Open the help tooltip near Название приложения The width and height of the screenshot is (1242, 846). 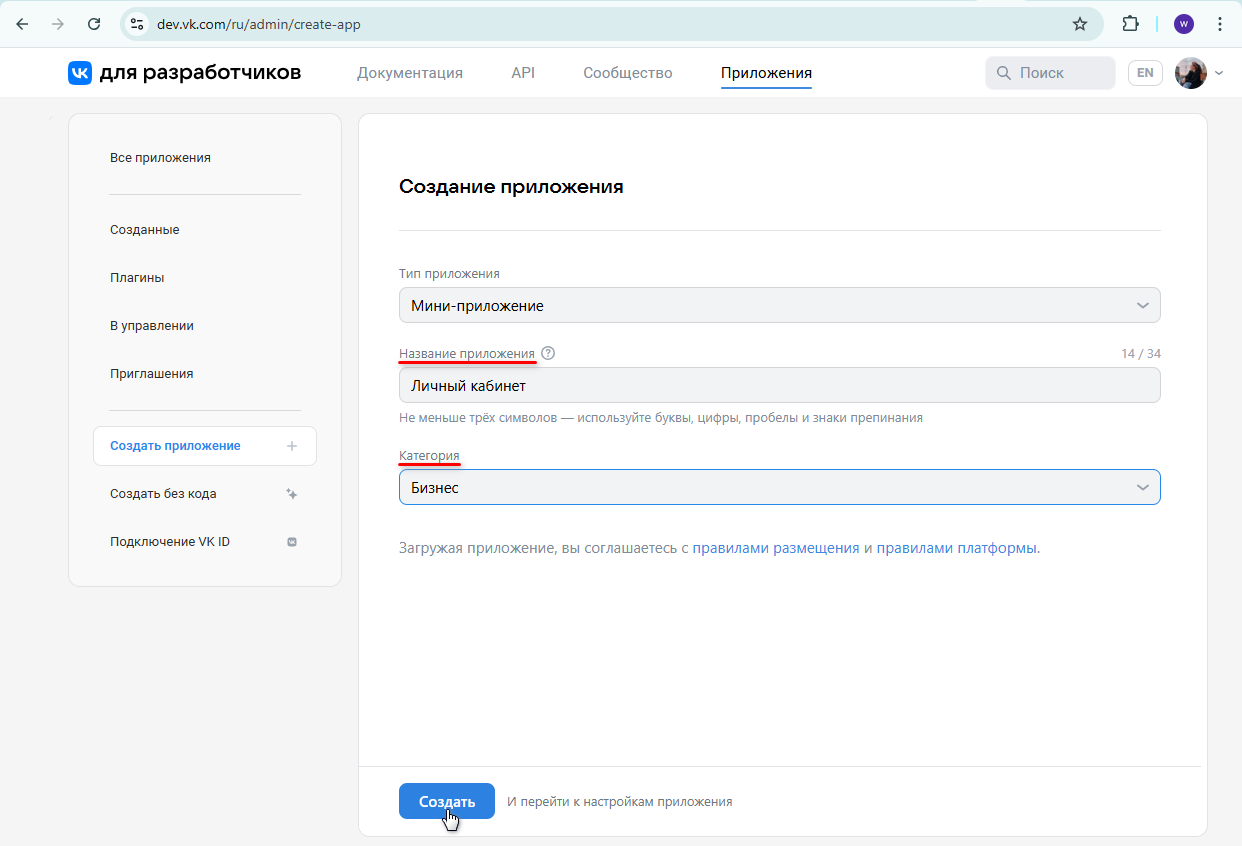[549, 352]
